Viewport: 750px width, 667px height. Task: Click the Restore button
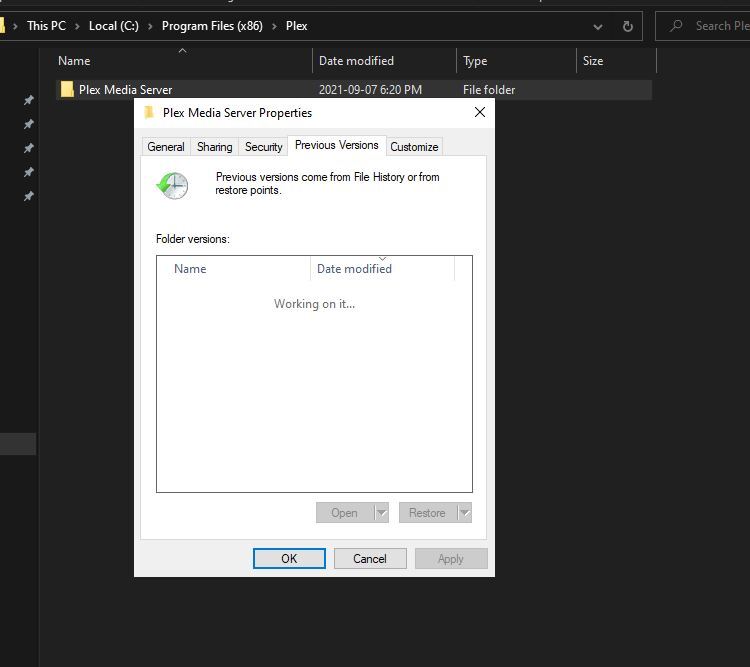pos(427,512)
